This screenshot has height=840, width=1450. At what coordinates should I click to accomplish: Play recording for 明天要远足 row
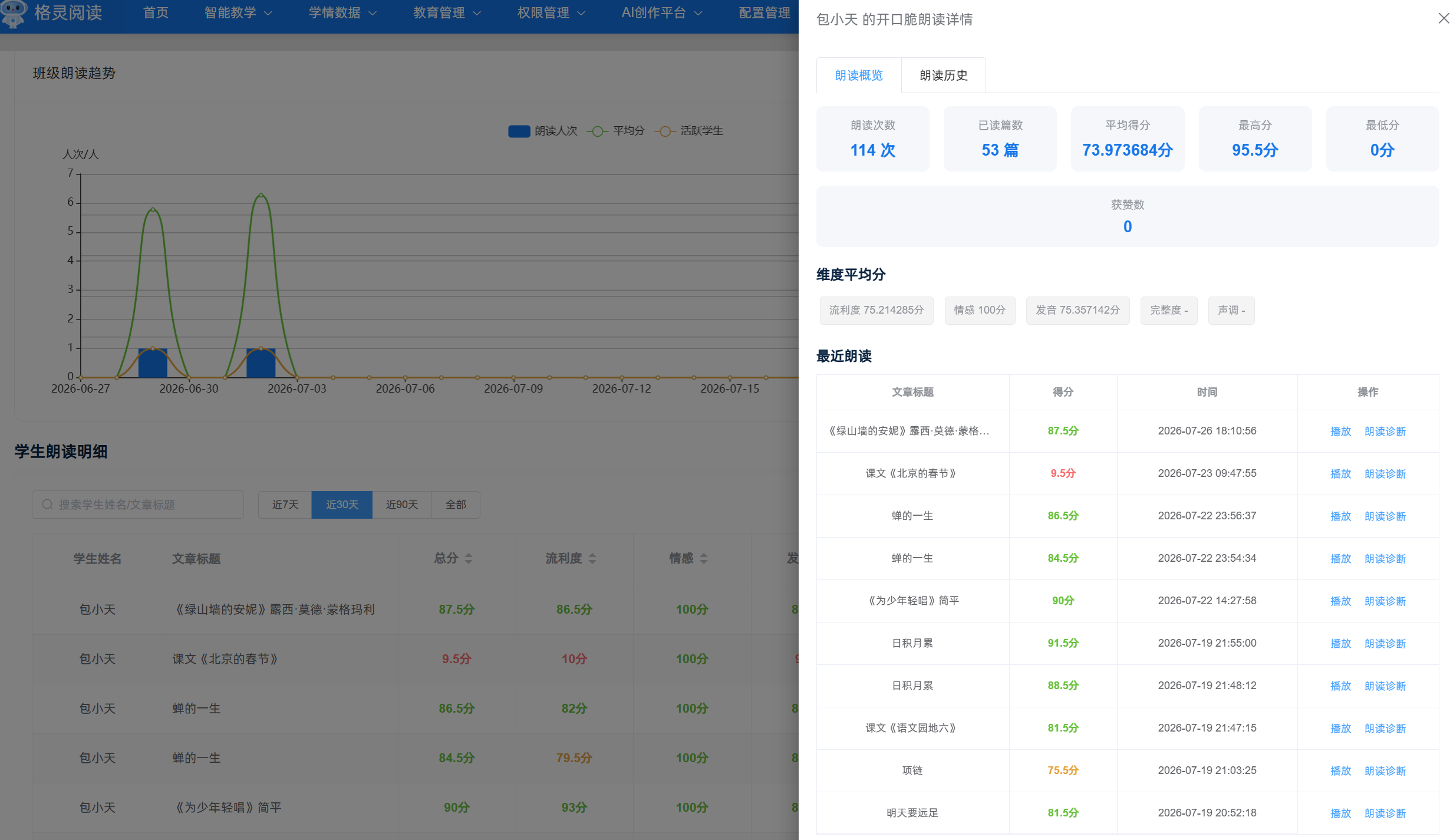coord(1340,813)
